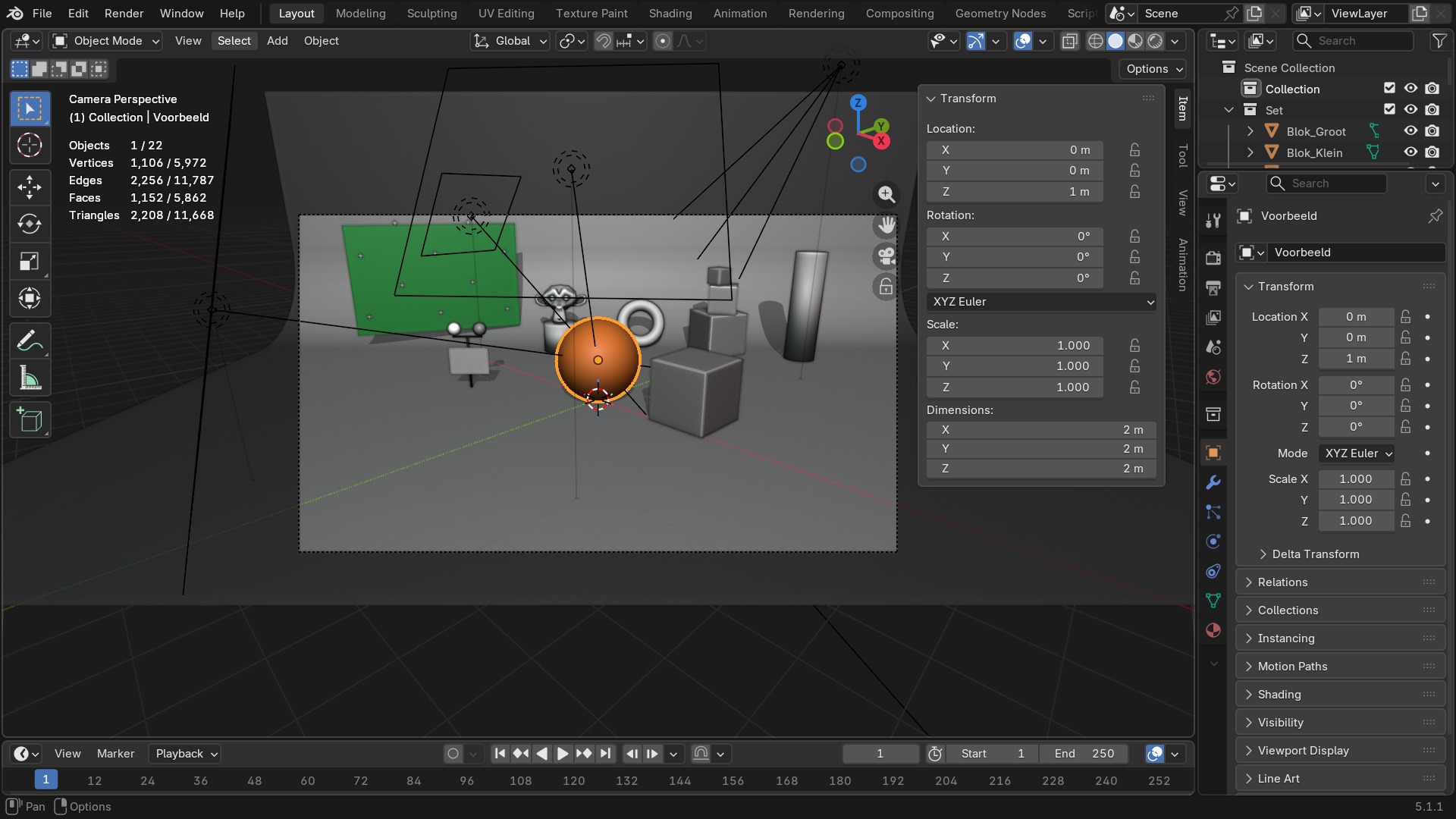The image size is (1456, 819).
Task: Activate the Rotate tool
Action: [30, 224]
